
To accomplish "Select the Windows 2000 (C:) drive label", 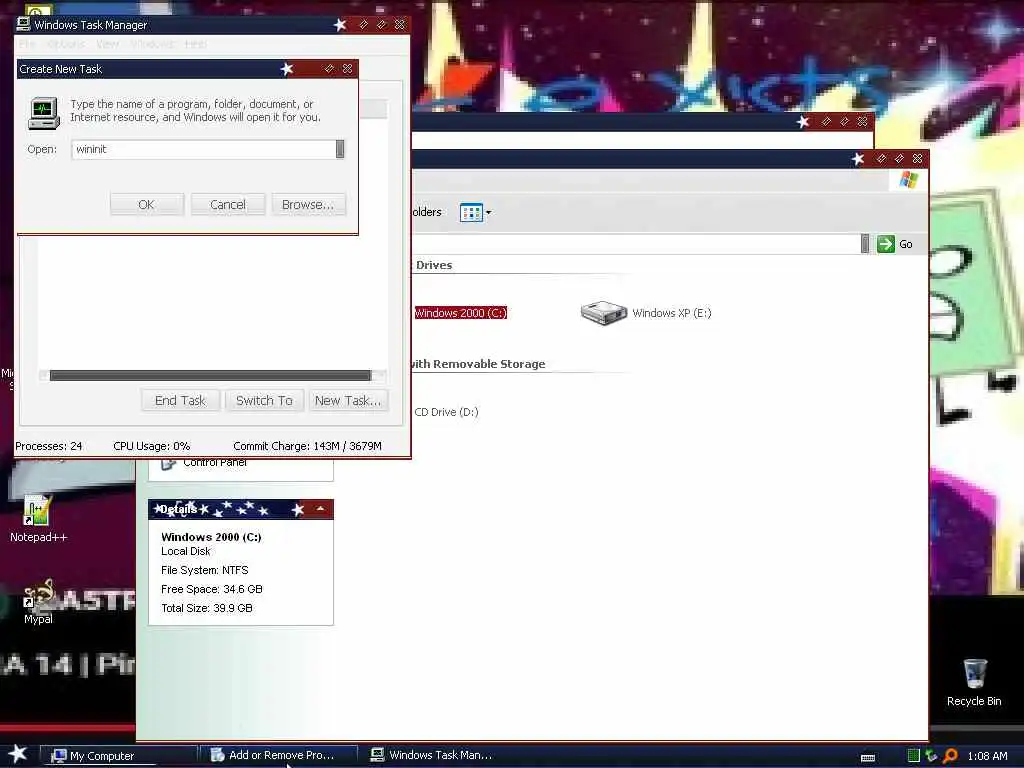I will (x=460, y=313).
